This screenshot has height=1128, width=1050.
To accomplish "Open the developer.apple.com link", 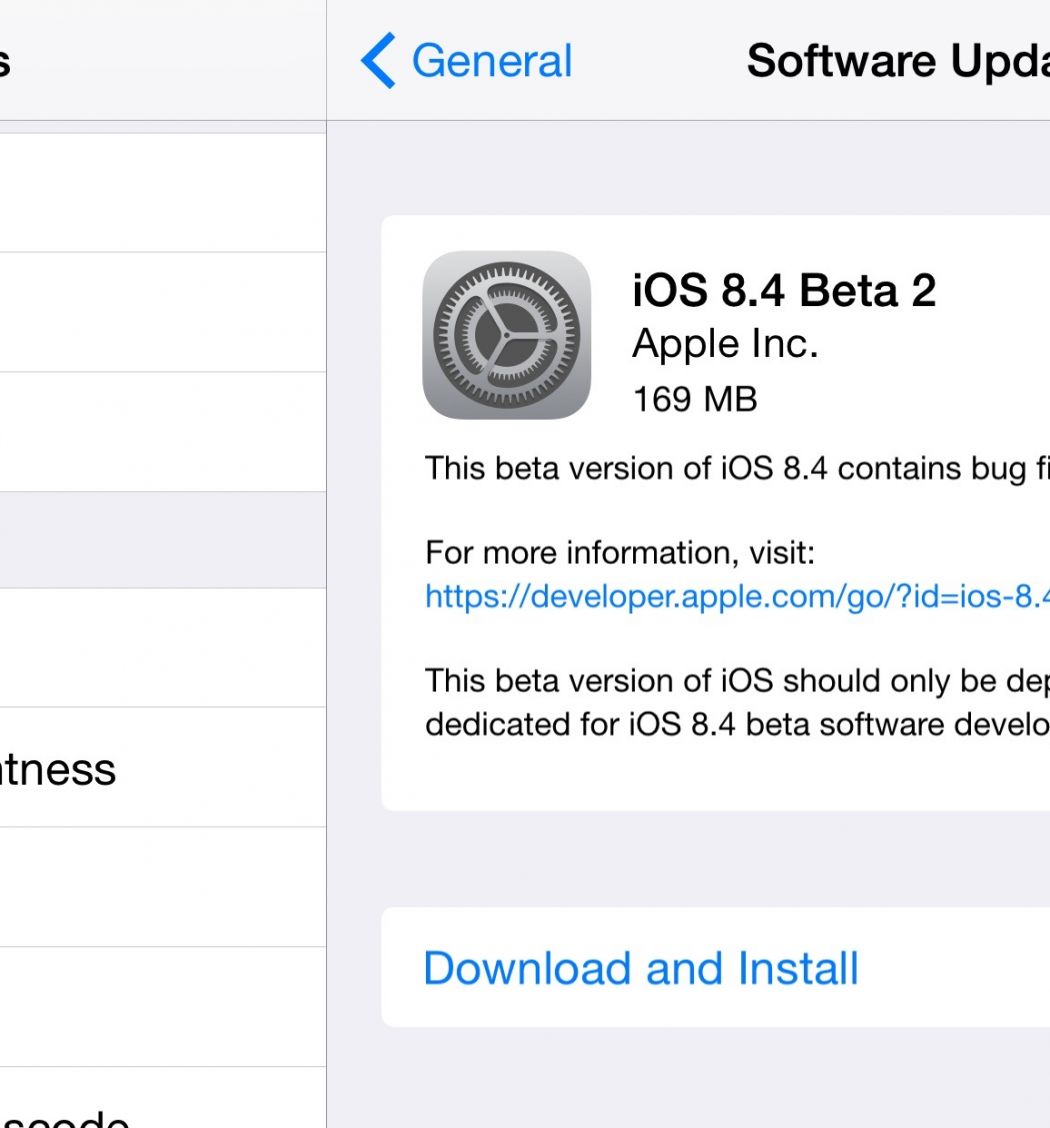I will point(736,596).
